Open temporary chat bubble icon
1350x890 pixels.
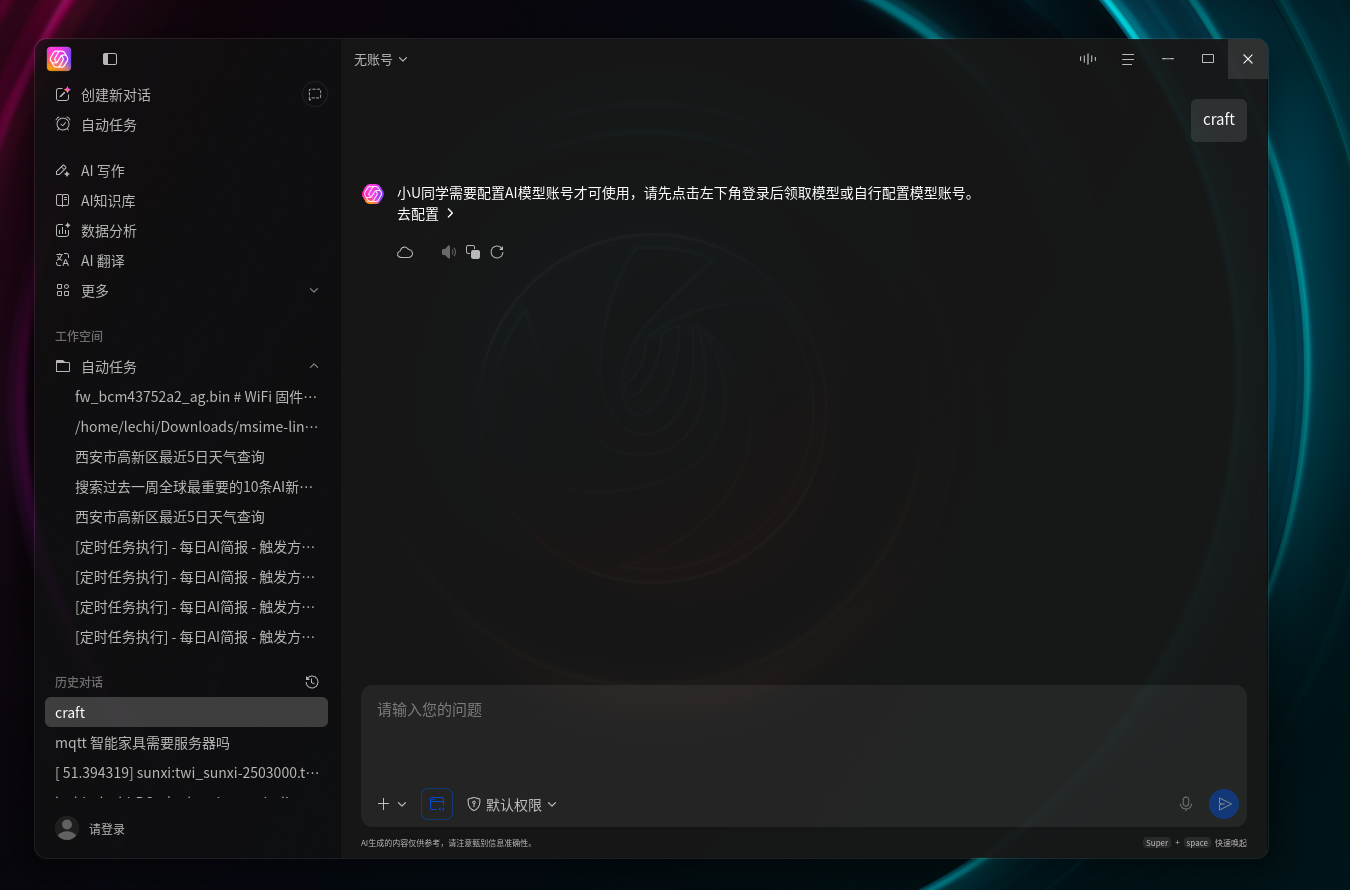[315, 94]
